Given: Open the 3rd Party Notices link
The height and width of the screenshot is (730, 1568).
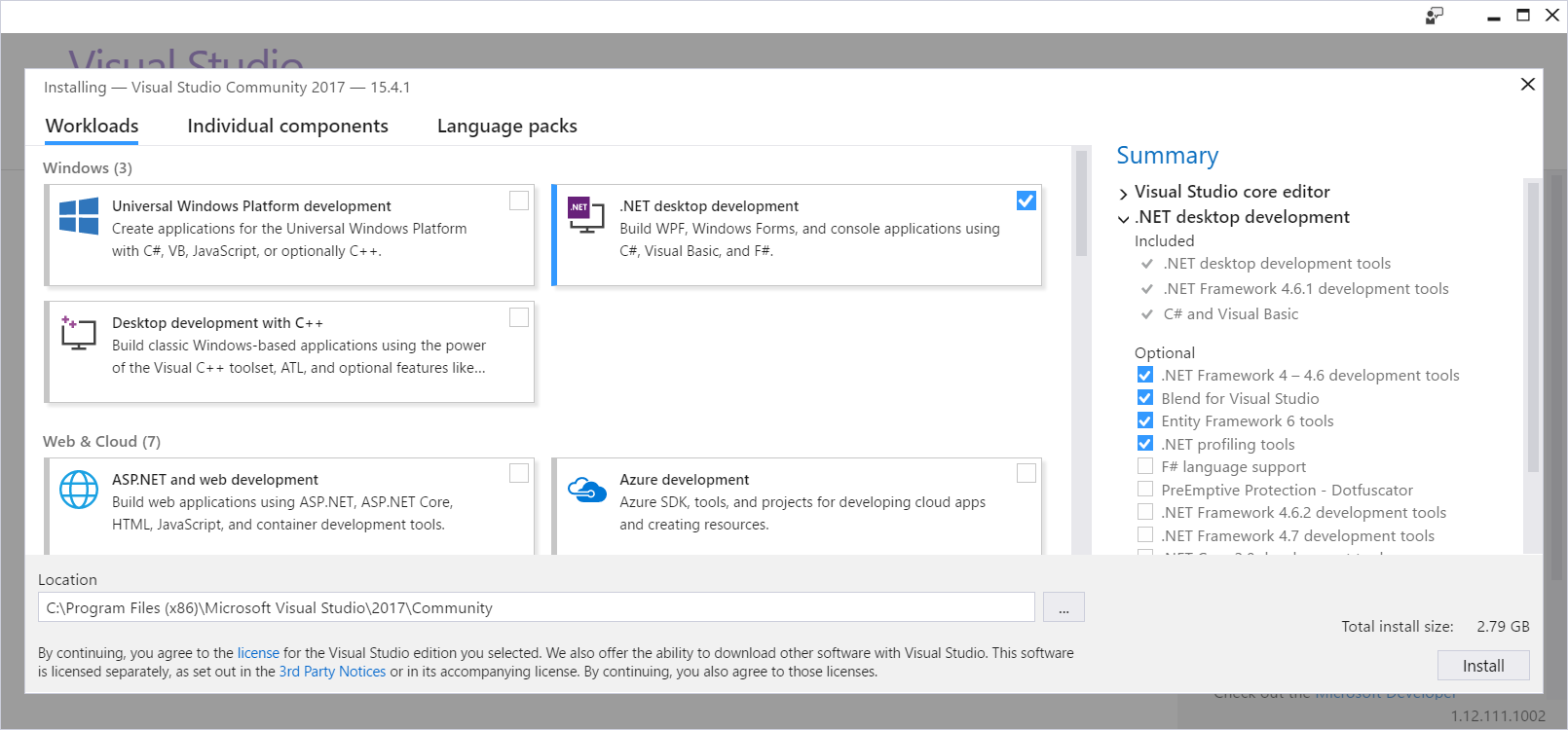Looking at the screenshot, I should (332, 672).
